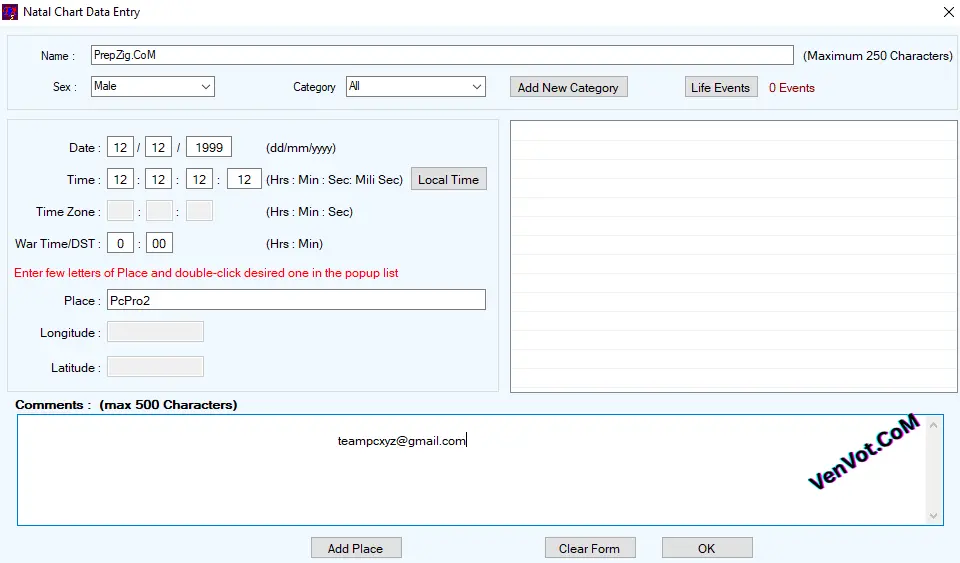960x563 pixels.
Task: Confirm the form with OK button
Action: [x=707, y=548]
